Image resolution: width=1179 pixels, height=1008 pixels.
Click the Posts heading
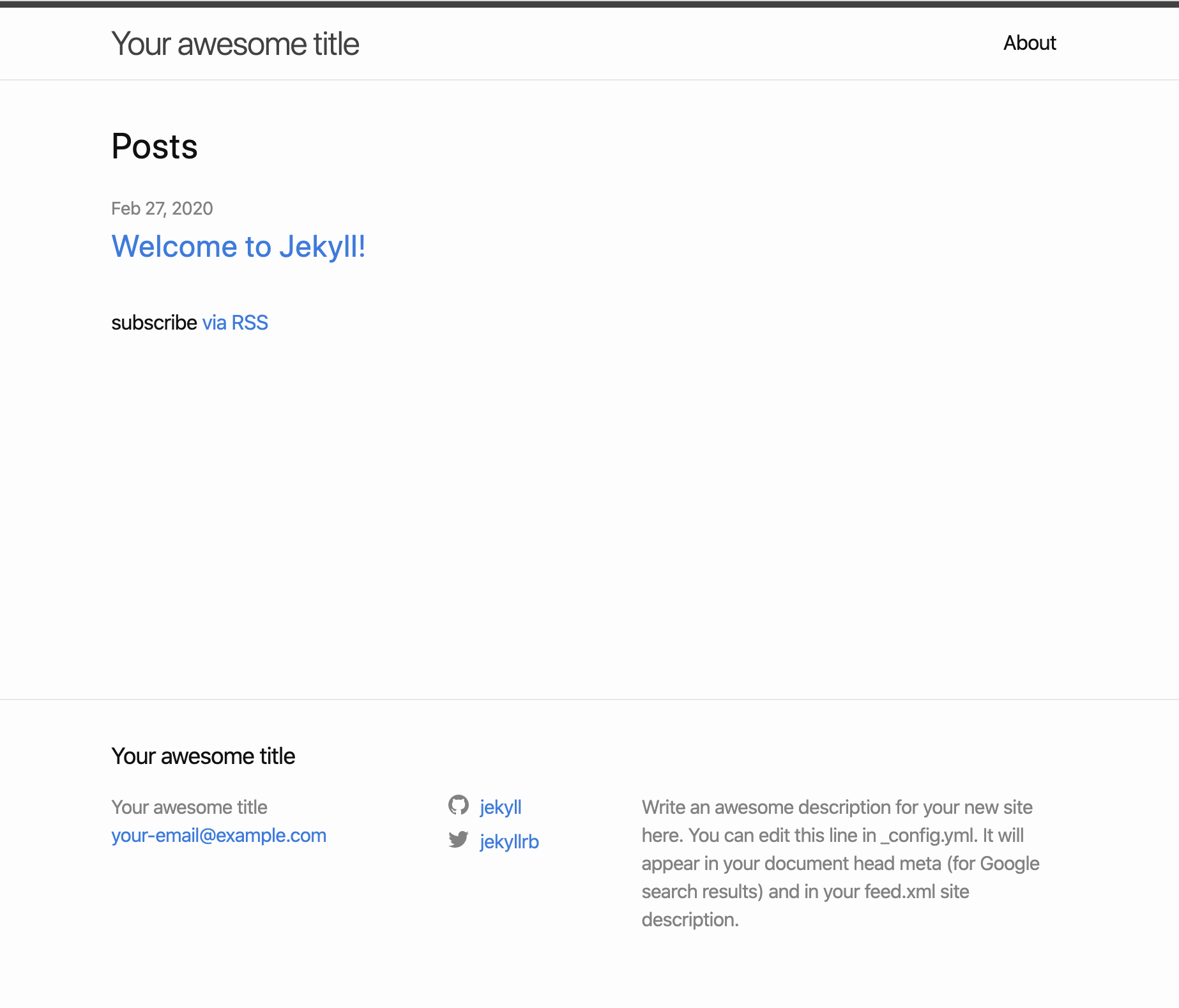click(x=155, y=146)
